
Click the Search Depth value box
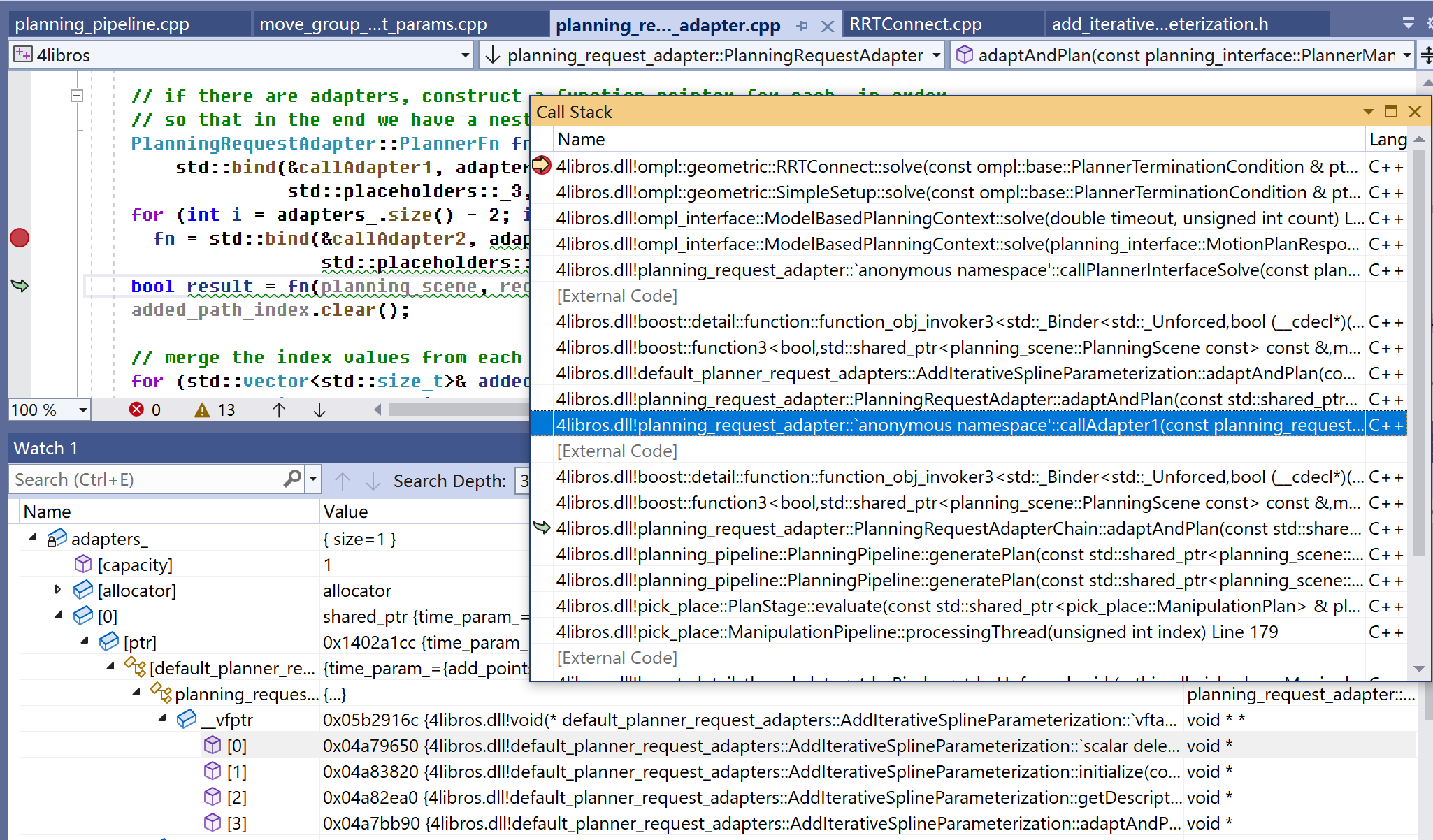(x=523, y=481)
